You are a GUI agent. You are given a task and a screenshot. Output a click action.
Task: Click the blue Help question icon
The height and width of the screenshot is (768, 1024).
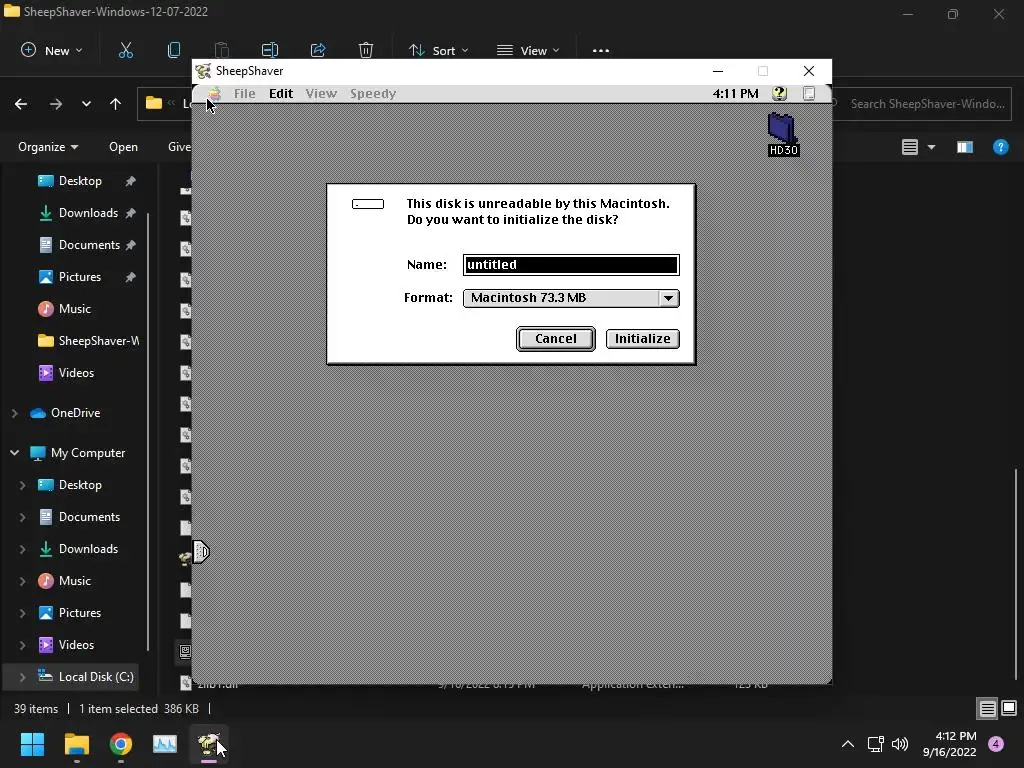click(x=1000, y=147)
